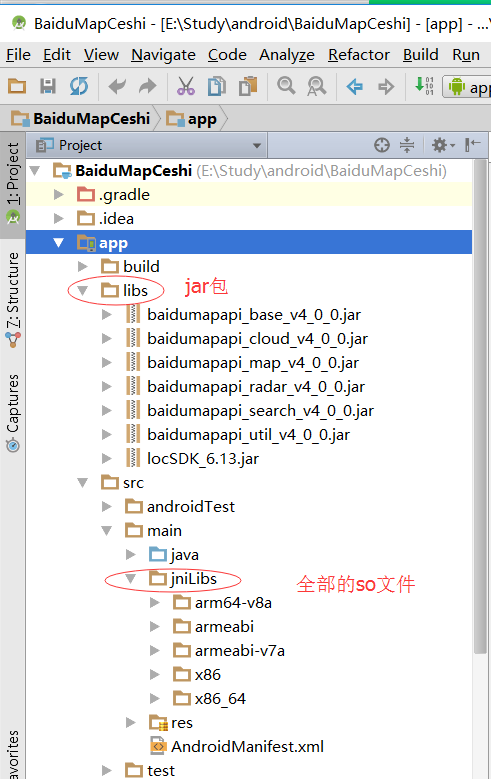The width and height of the screenshot is (491, 779).
Task: Open the Project view type dropdown
Action: pos(149,145)
